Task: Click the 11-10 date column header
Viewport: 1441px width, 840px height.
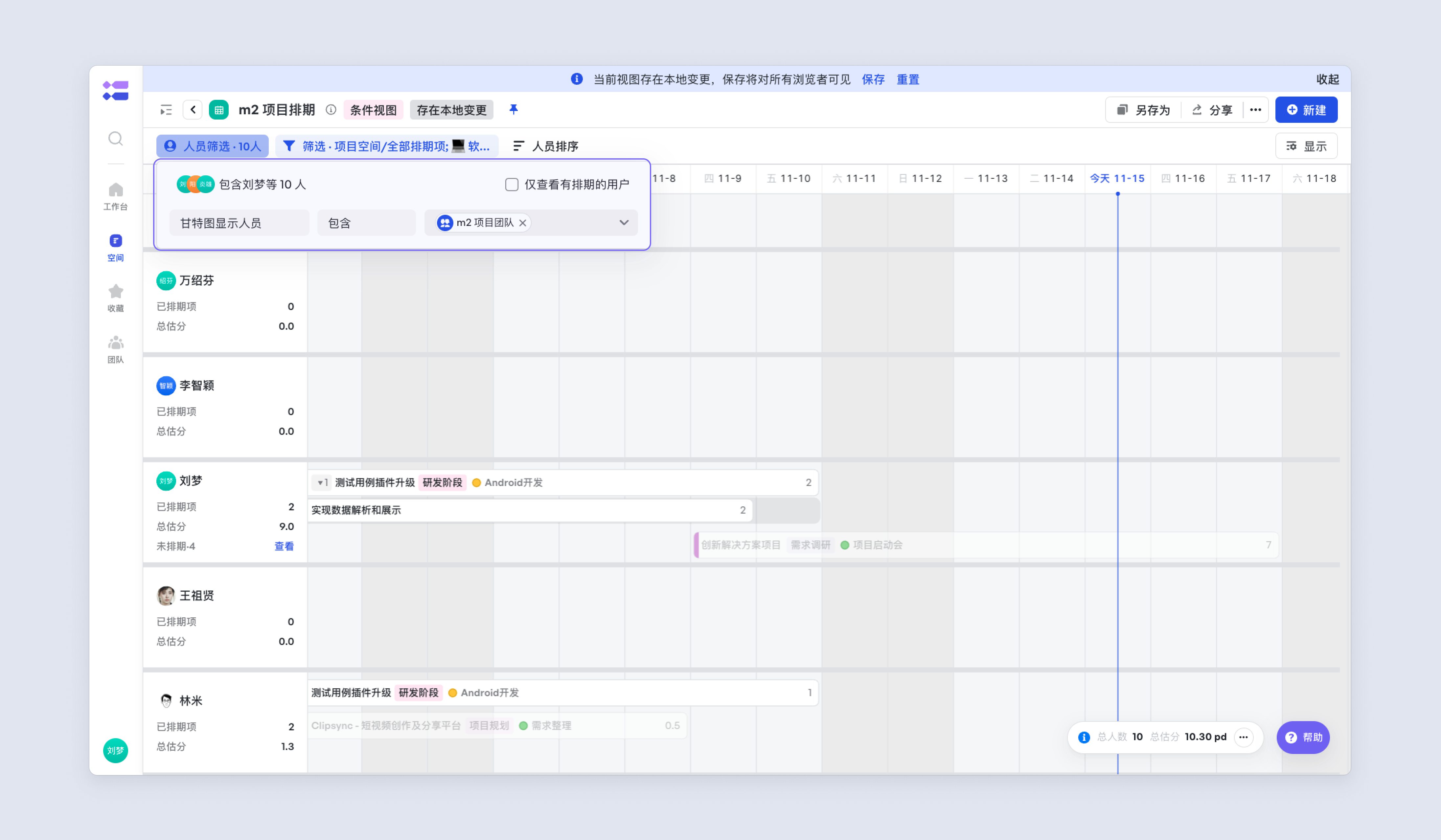Action: (x=789, y=179)
